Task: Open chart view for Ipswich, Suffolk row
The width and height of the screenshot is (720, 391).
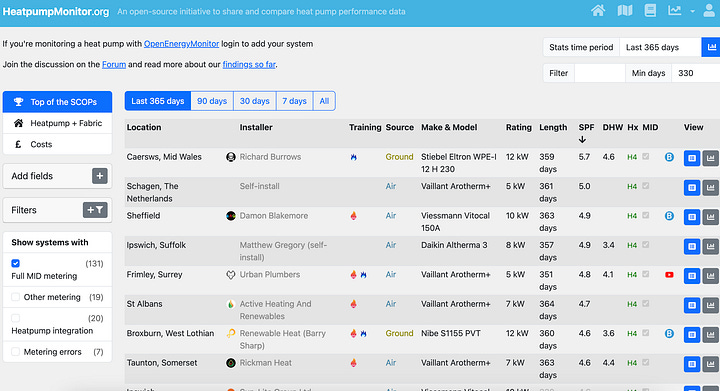Action: click(710, 246)
